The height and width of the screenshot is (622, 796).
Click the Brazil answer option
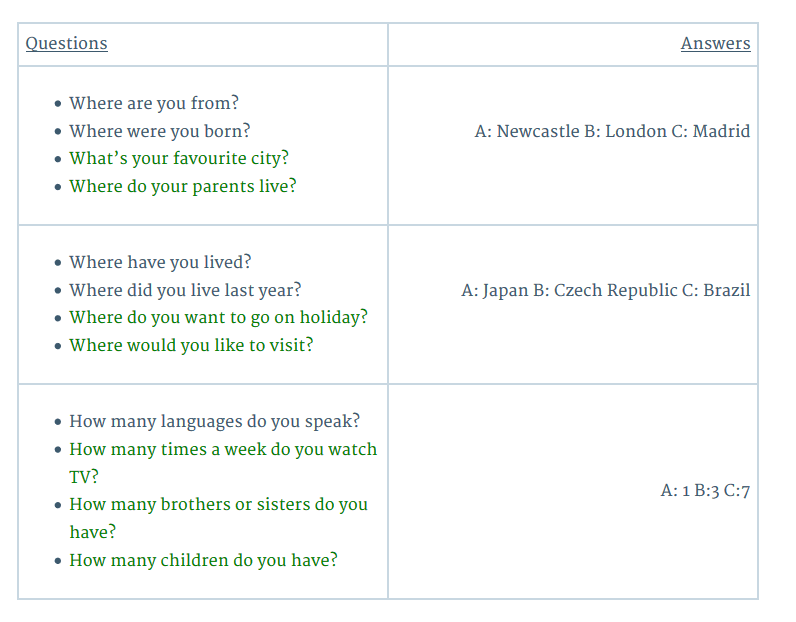click(726, 290)
